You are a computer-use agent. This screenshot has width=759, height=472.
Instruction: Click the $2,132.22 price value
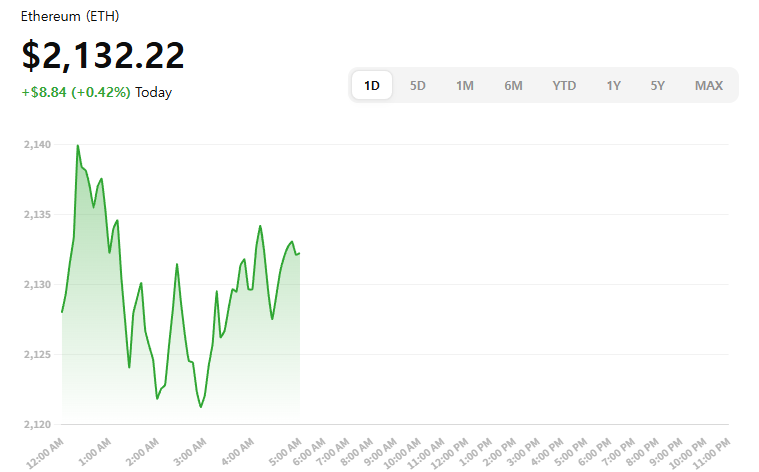103,56
